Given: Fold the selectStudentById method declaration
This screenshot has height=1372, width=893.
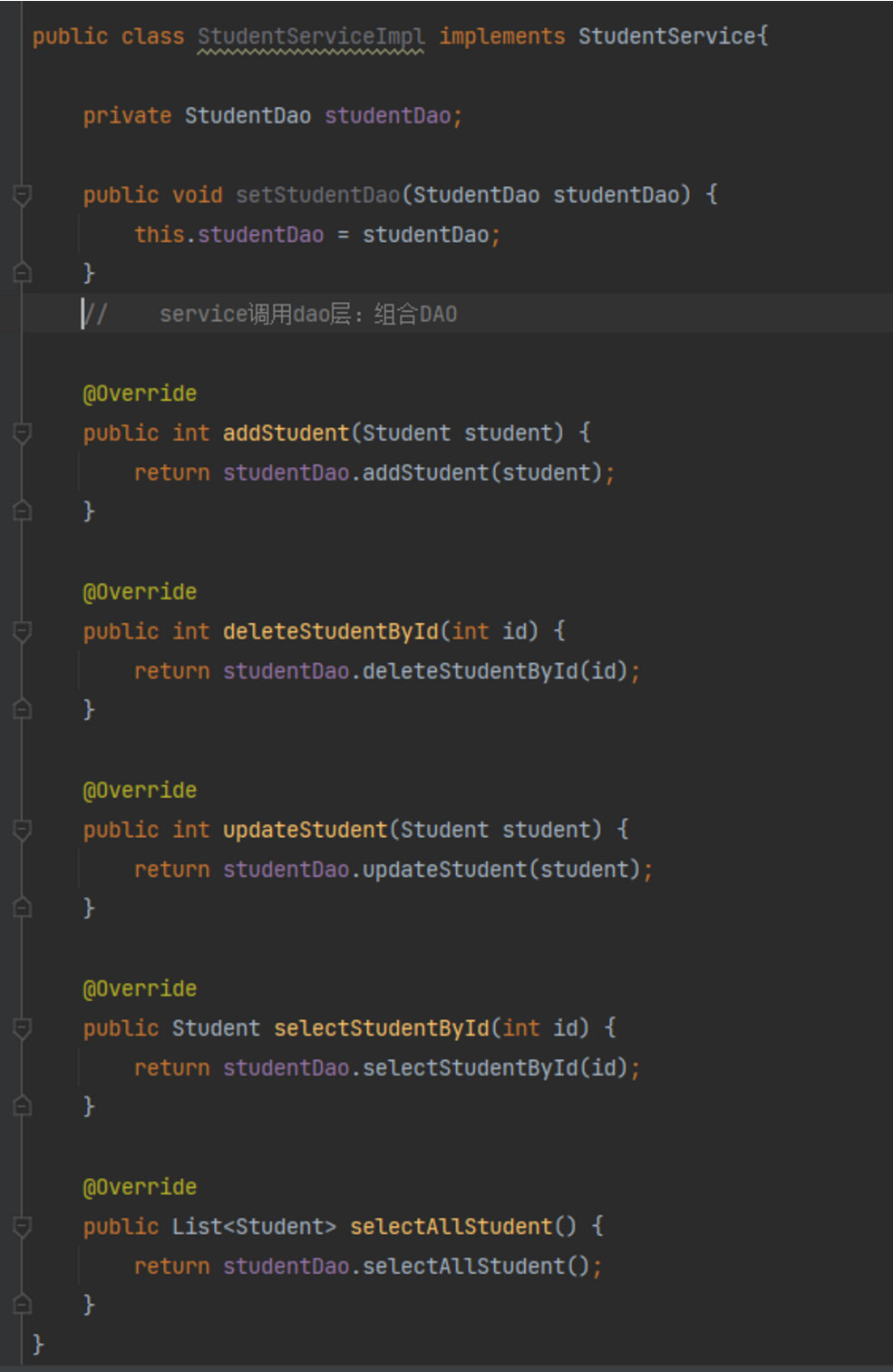Looking at the screenshot, I should pyautogui.click(x=23, y=1028).
